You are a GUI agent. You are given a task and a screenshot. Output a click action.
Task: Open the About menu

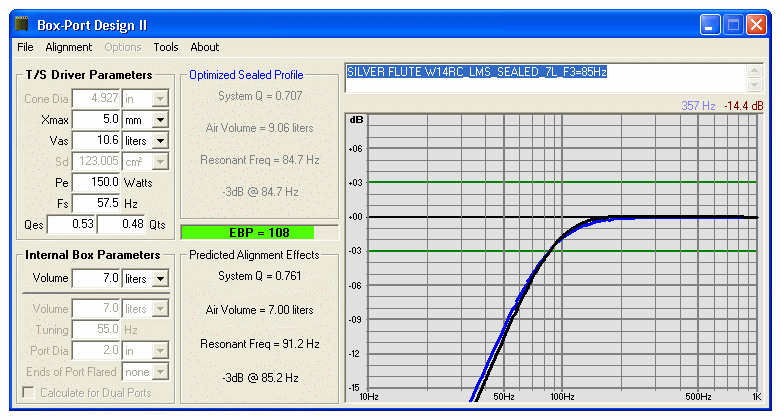(204, 47)
